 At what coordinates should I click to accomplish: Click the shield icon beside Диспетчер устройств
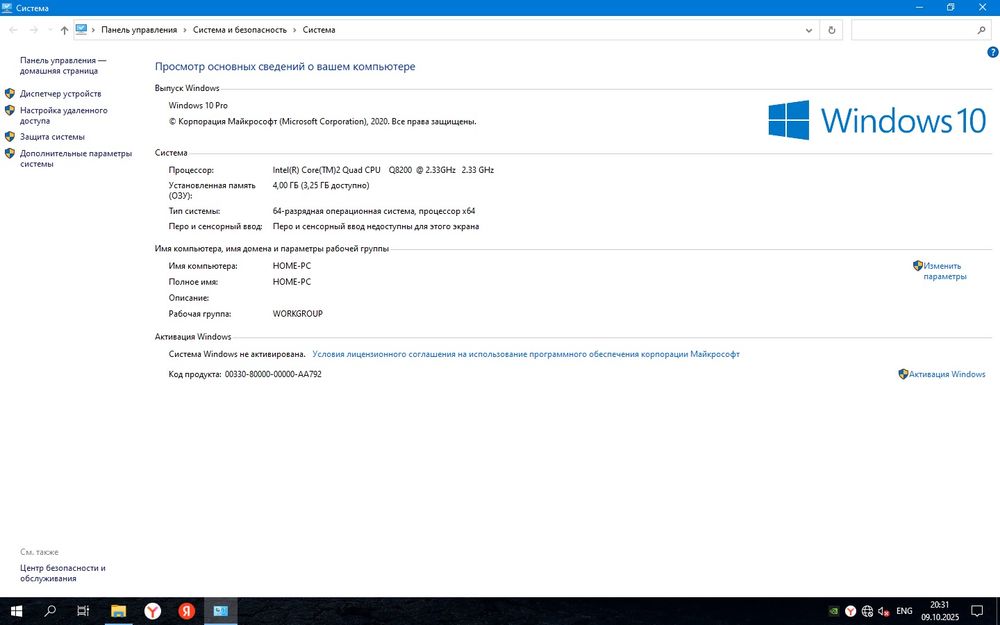10,94
